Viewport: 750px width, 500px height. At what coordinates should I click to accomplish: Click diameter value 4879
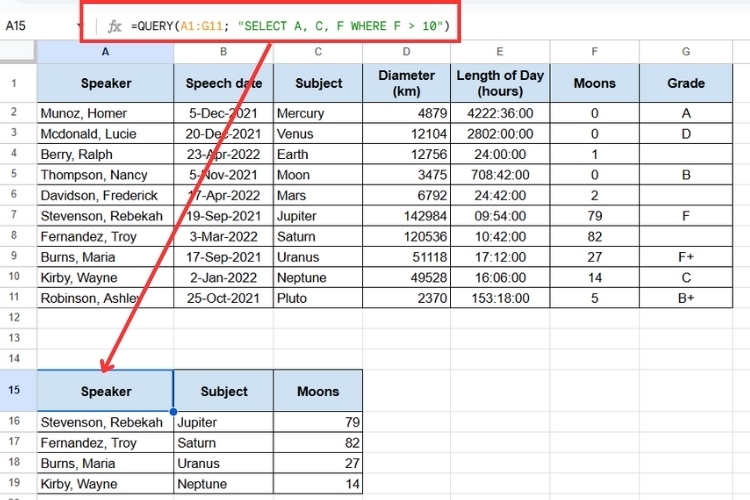407,113
